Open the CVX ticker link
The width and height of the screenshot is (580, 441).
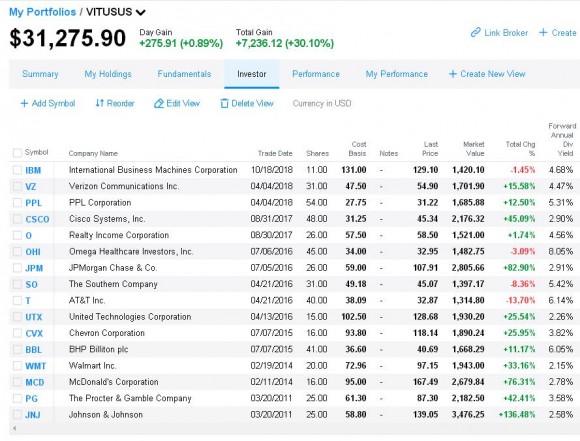pyautogui.click(x=34, y=333)
